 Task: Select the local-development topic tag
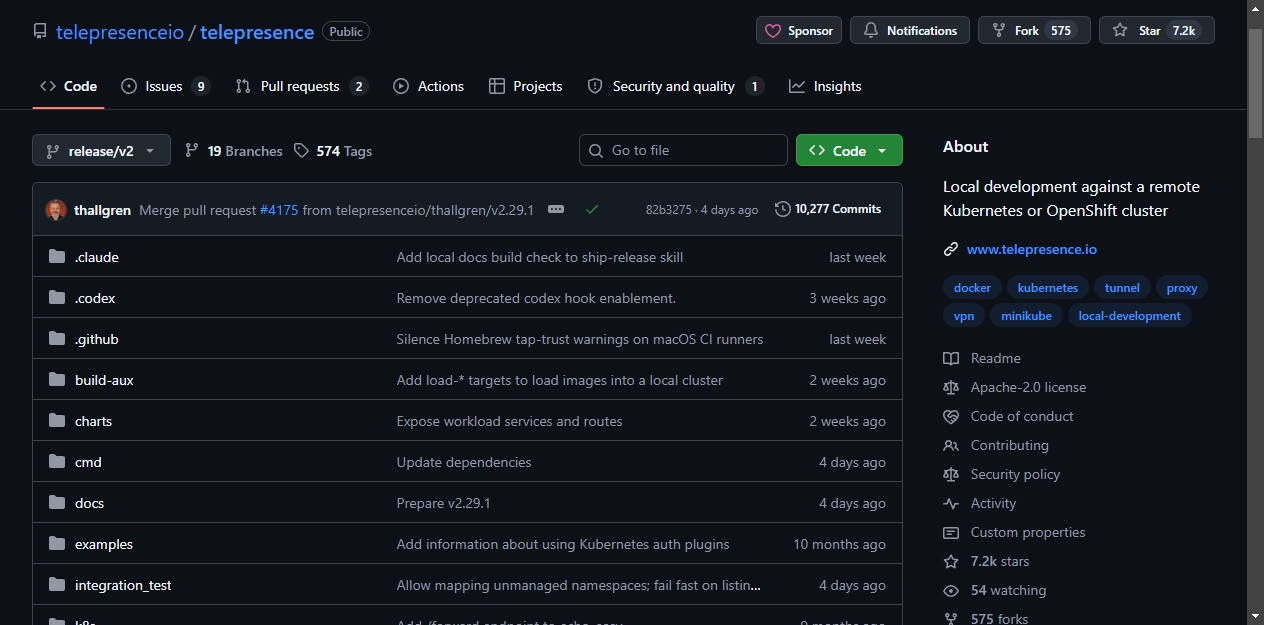[1130, 316]
